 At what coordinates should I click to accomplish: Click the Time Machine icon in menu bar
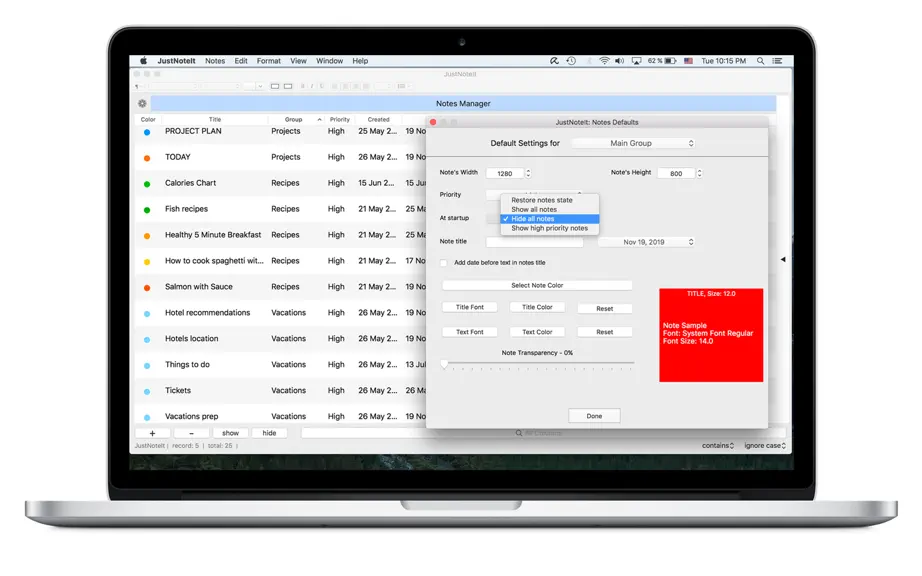(x=571, y=61)
